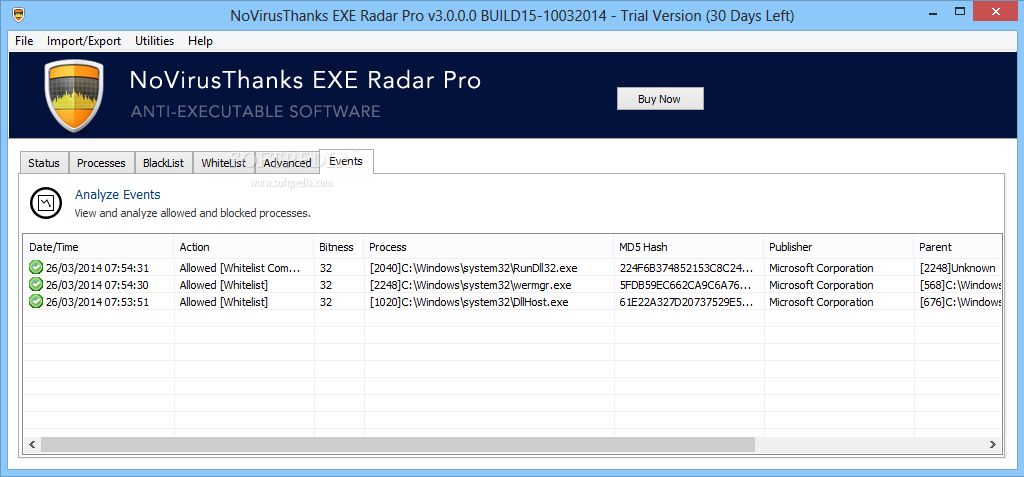Switch to the Processes tab

(x=101, y=163)
